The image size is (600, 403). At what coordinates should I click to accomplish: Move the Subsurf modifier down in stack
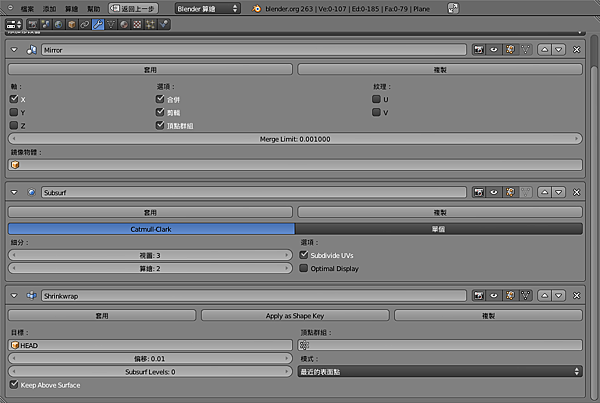(x=559, y=192)
